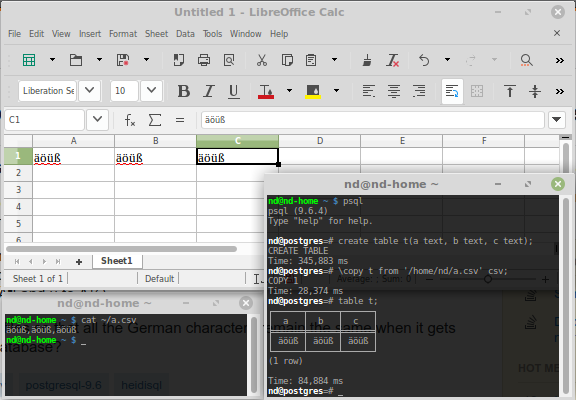Open the Help menu
This screenshot has width=576, height=400.
(279, 34)
